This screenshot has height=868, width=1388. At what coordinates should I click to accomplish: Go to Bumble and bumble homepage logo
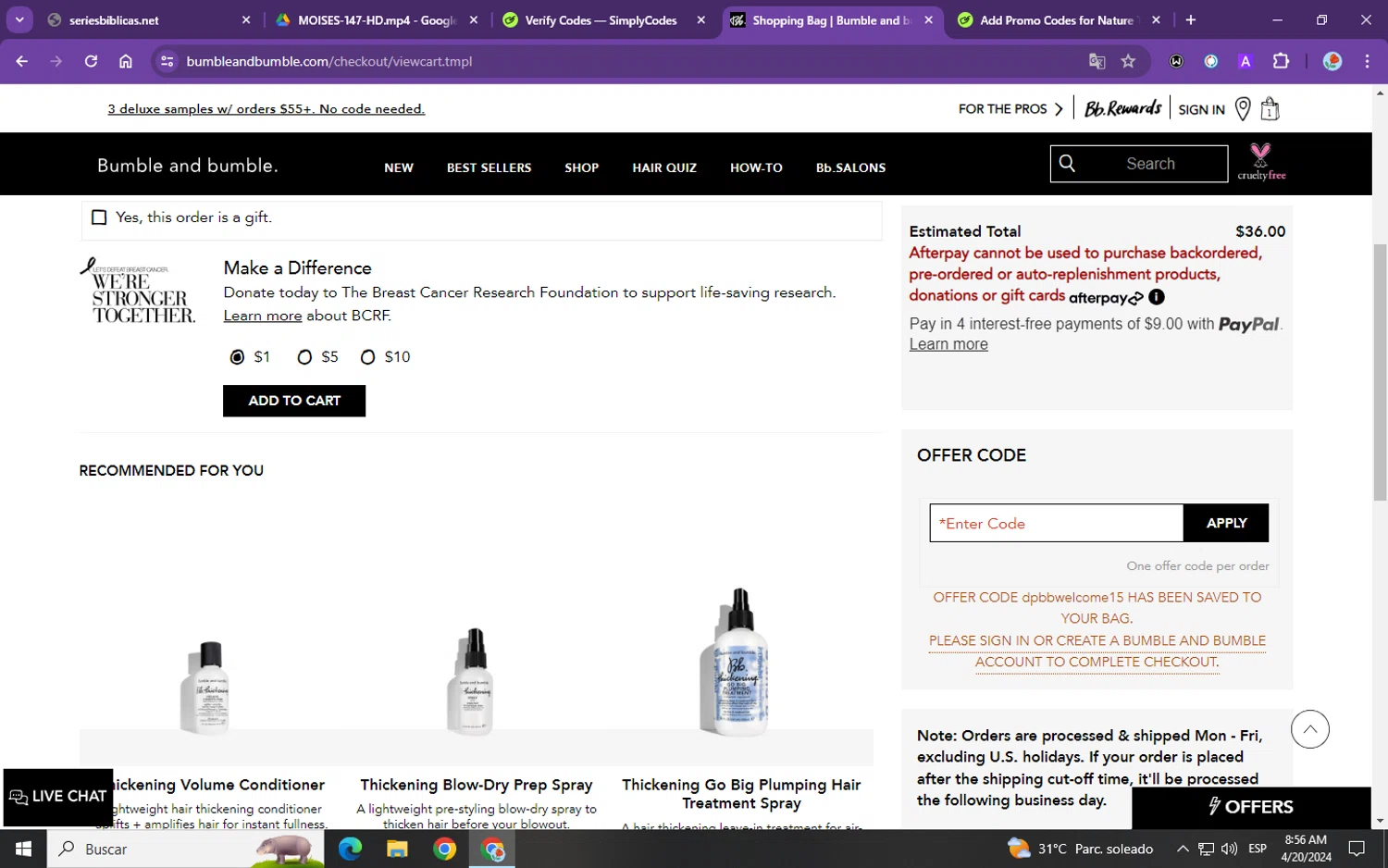click(x=187, y=166)
